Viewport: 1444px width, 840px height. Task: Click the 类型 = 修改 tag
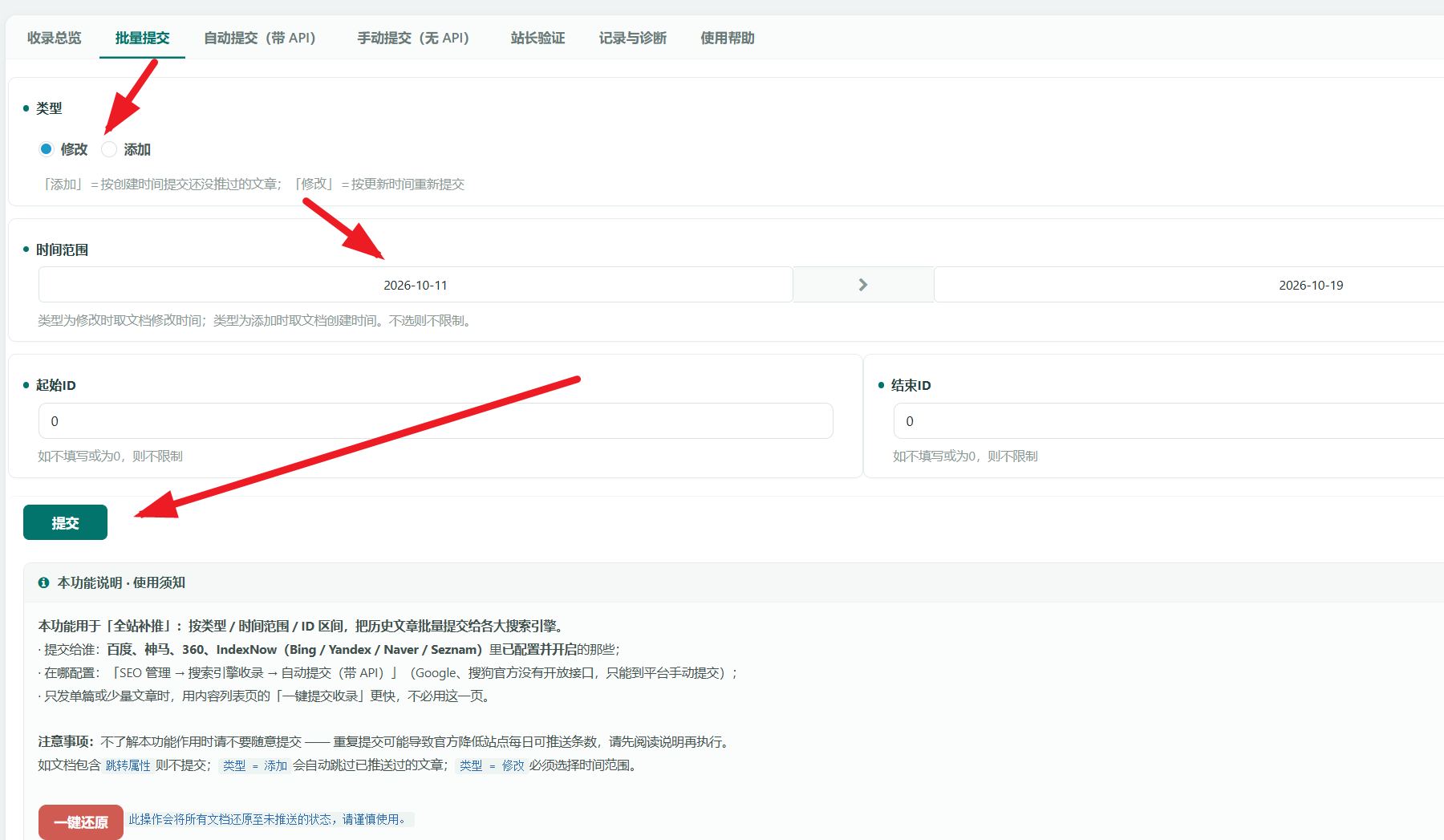(491, 765)
